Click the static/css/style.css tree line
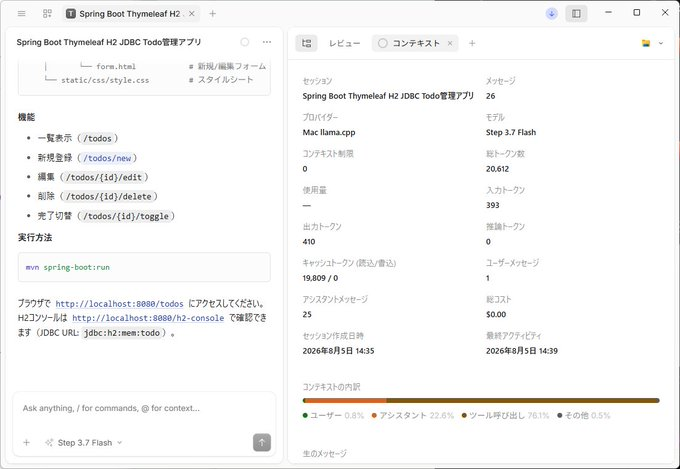This screenshot has width=680, height=469. coord(105,80)
